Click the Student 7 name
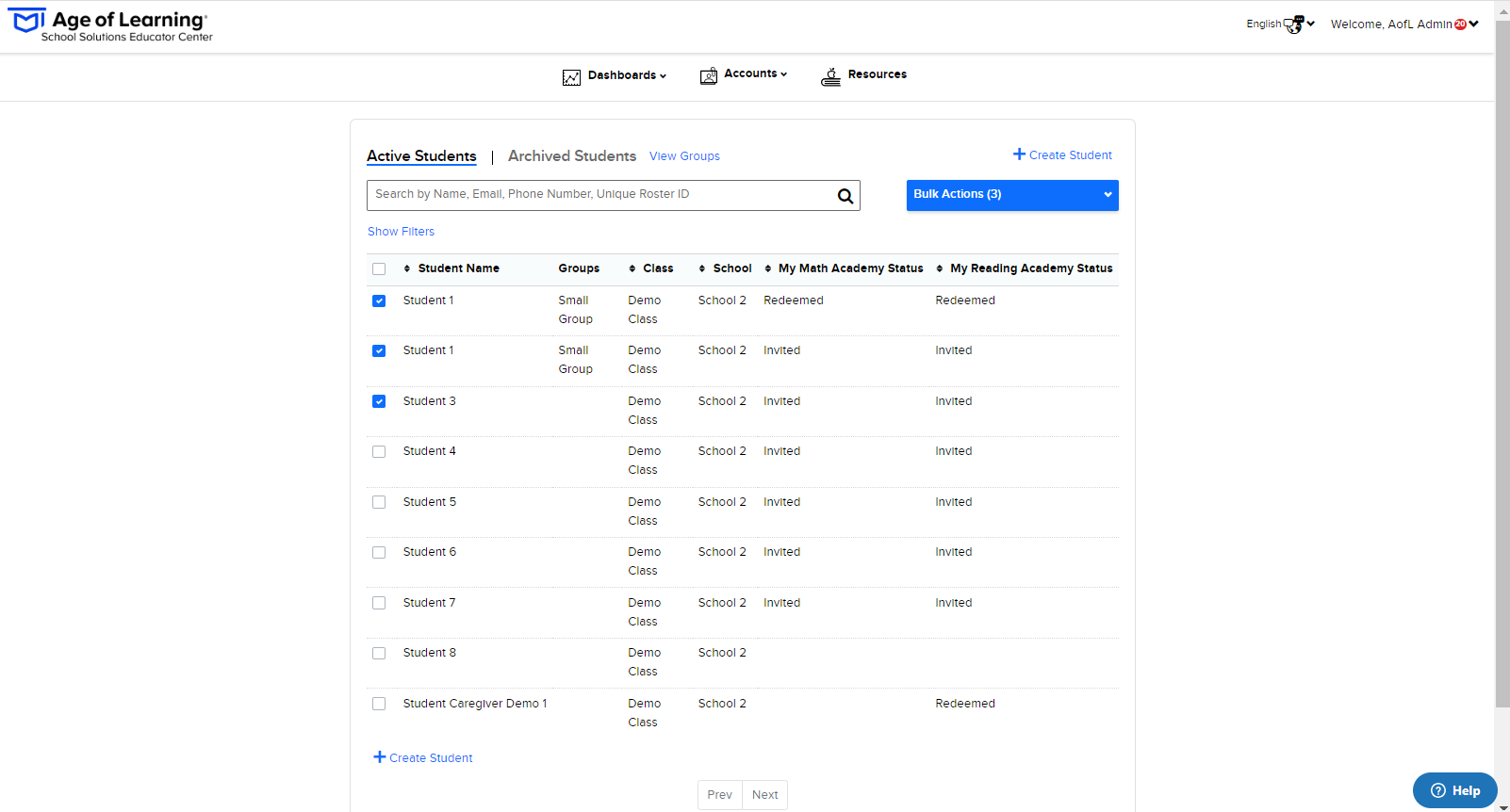Viewport: 1510px width, 812px height. 430,603
